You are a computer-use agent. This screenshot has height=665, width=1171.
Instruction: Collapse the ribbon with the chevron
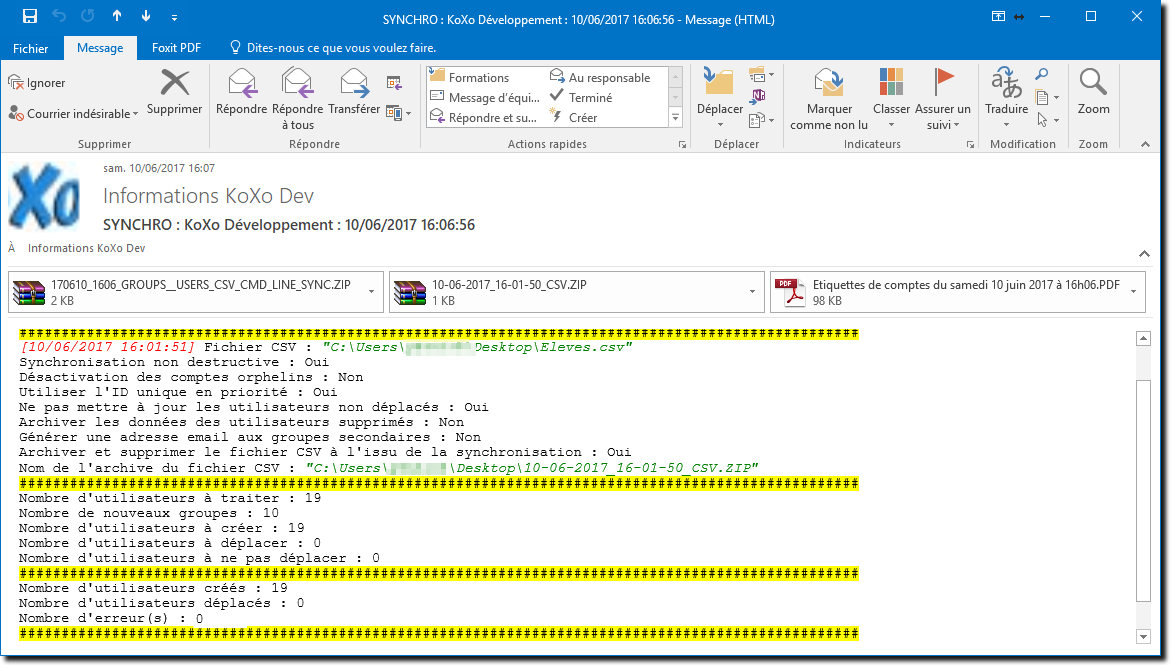(1145, 144)
